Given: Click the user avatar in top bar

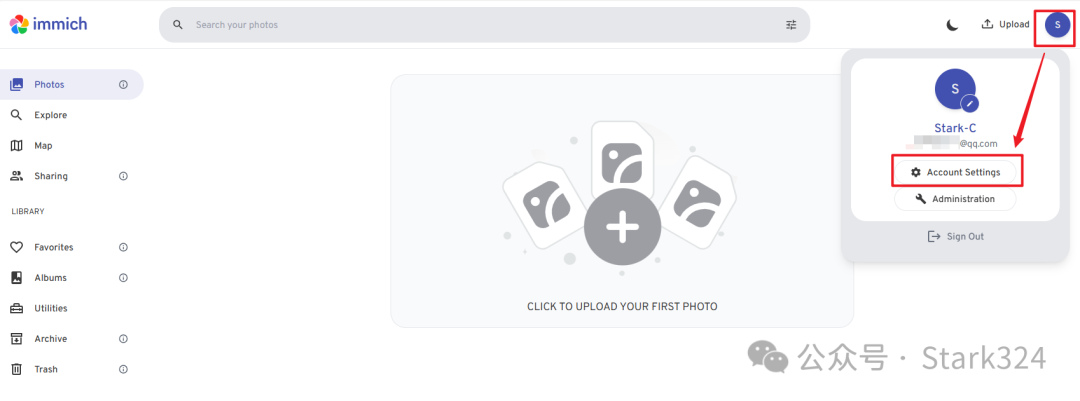Looking at the screenshot, I should click(1057, 25).
